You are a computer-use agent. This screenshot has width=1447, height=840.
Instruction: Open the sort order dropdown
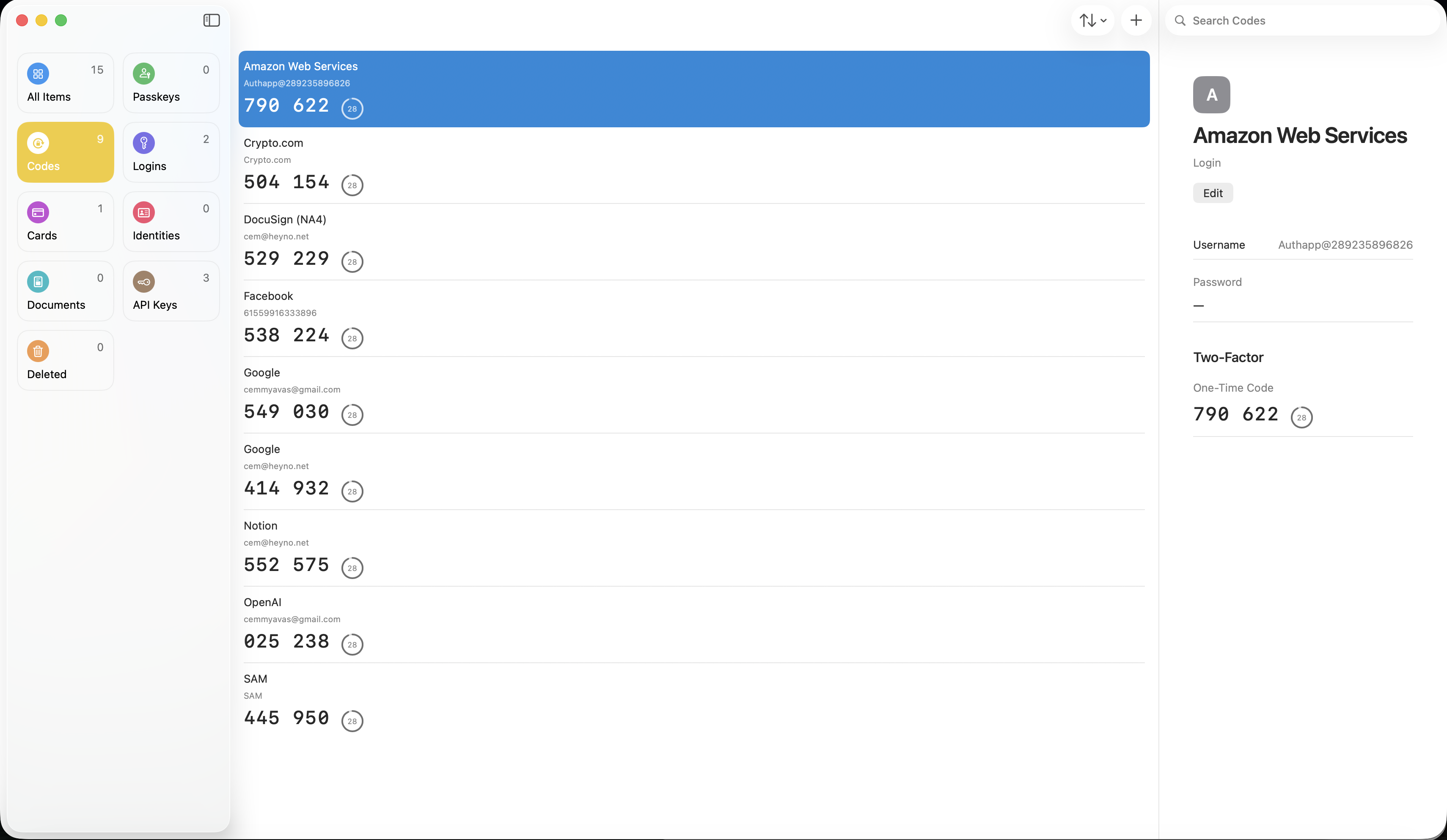[x=1092, y=21]
